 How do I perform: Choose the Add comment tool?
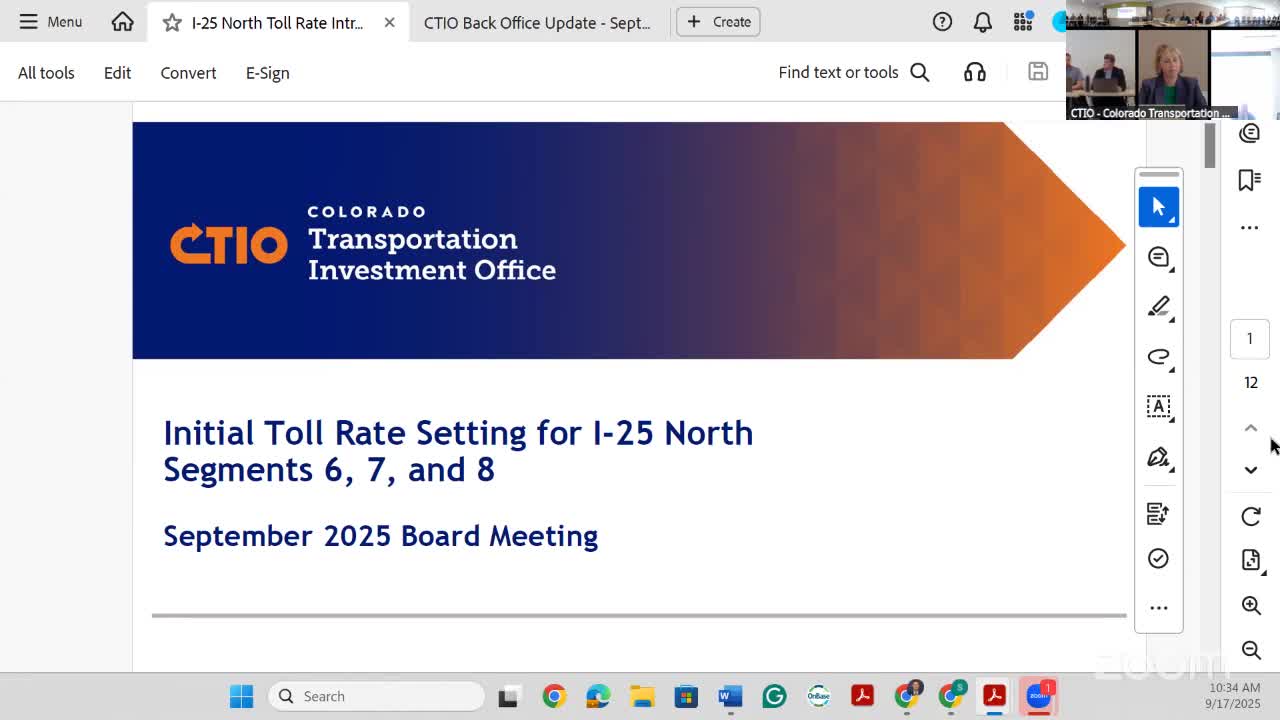click(x=1159, y=257)
